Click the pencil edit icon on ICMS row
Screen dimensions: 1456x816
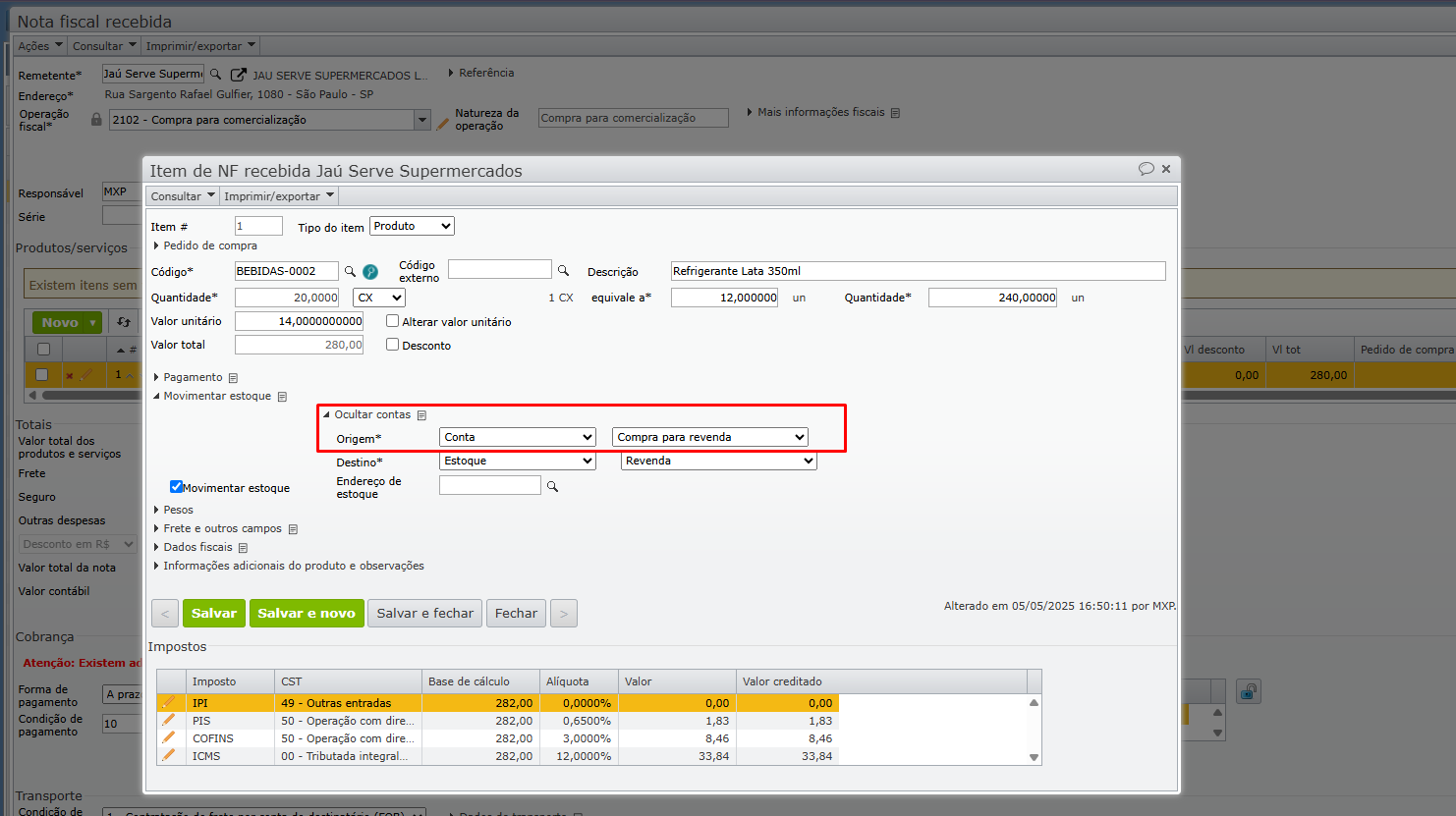(x=169, y=755)
